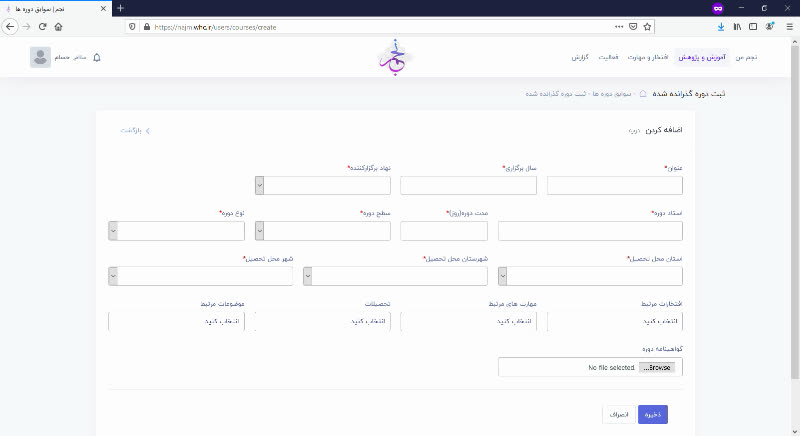Click the اضافه کردن heading
This screenshot has width=800, height=436.
[664, 130]
